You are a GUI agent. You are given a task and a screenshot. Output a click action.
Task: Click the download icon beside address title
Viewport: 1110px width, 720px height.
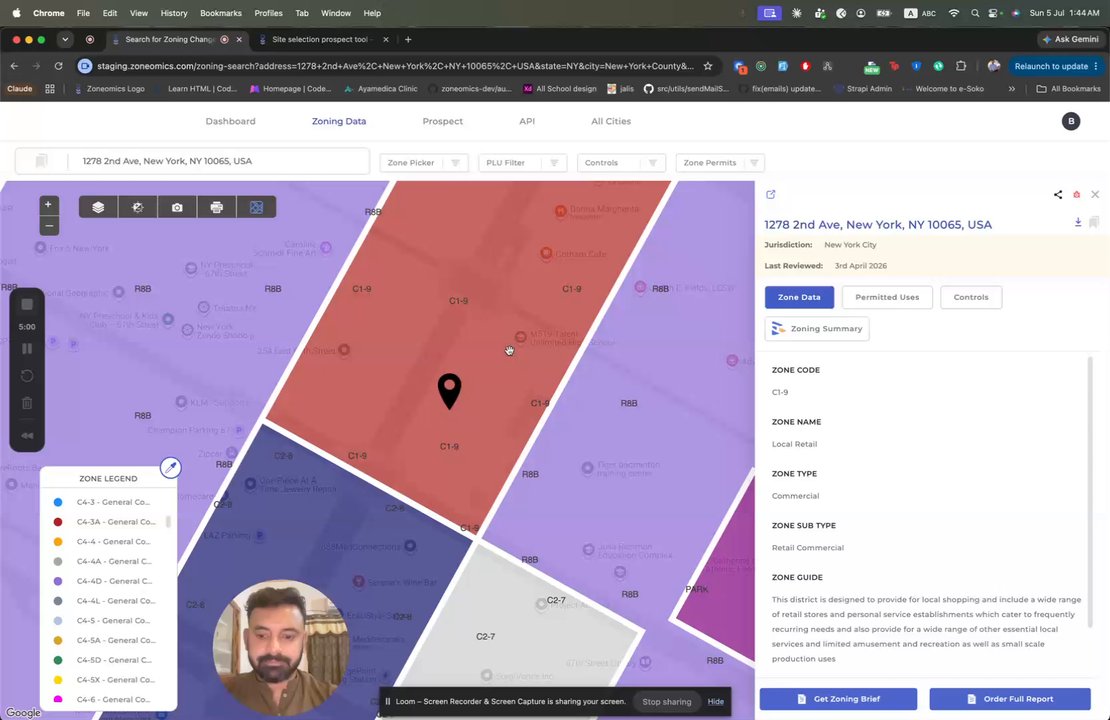(1077, 222)
